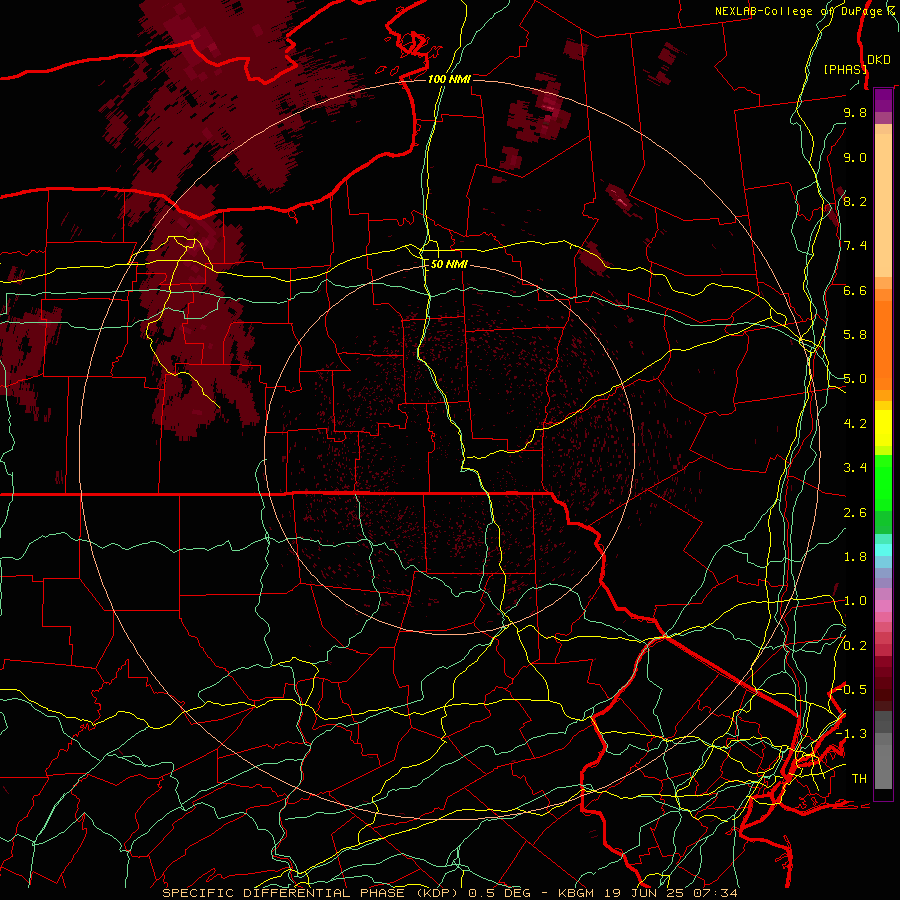Click the TH legend label
Viewport: 900px width, 900px height.
pyautogui.click(x=859, y=779)
